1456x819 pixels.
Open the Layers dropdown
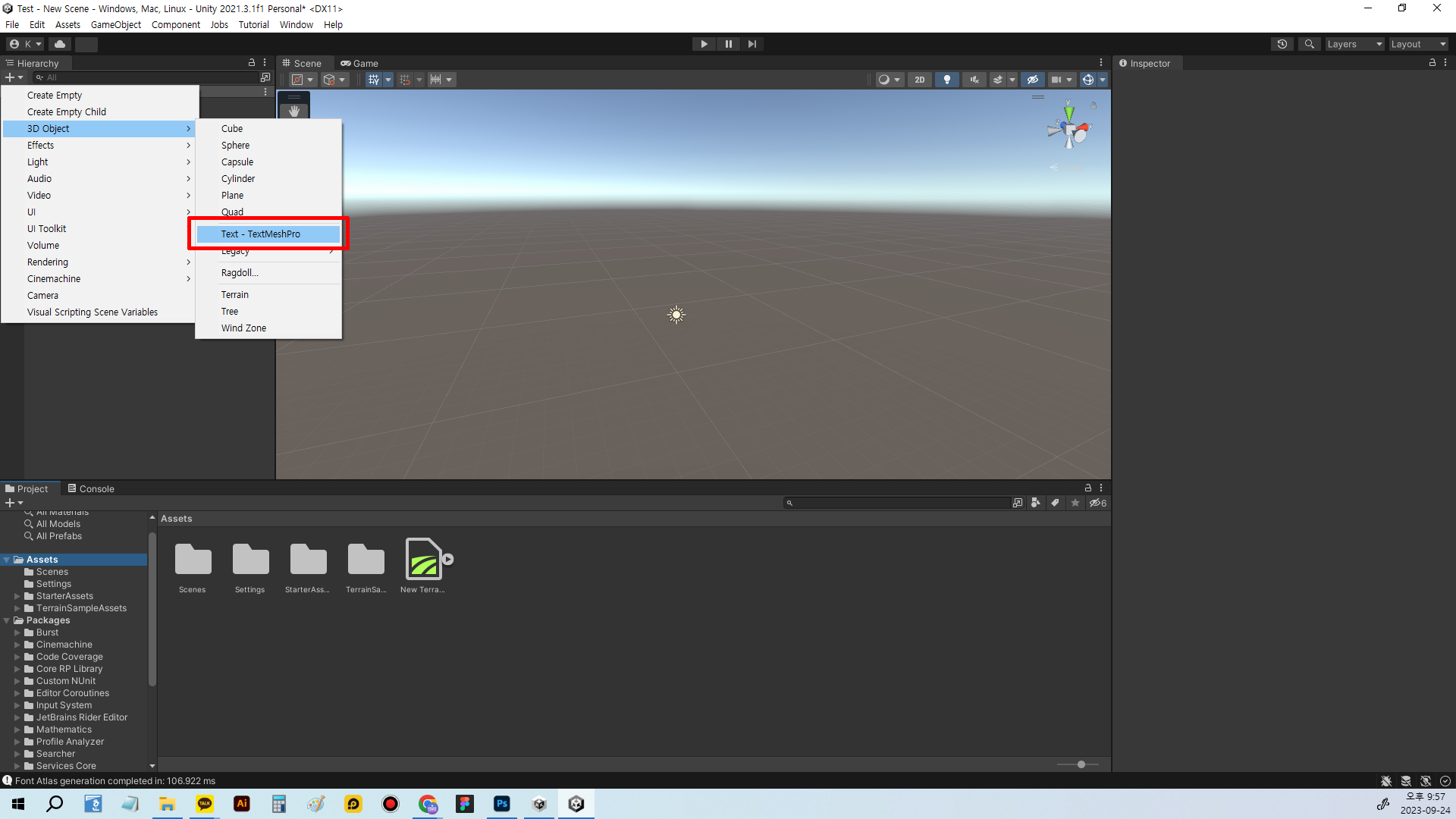tap(1354, 44)
